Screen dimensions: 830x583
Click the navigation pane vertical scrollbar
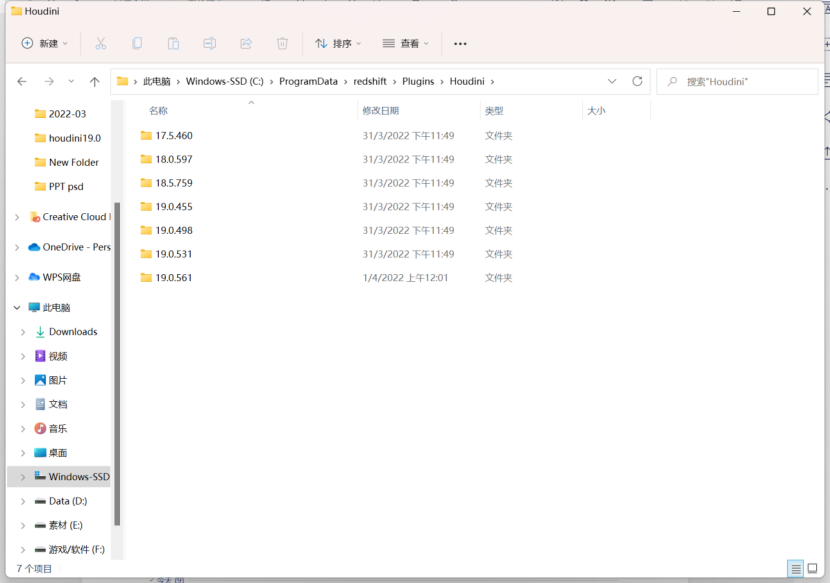click(x=117, y=364)
